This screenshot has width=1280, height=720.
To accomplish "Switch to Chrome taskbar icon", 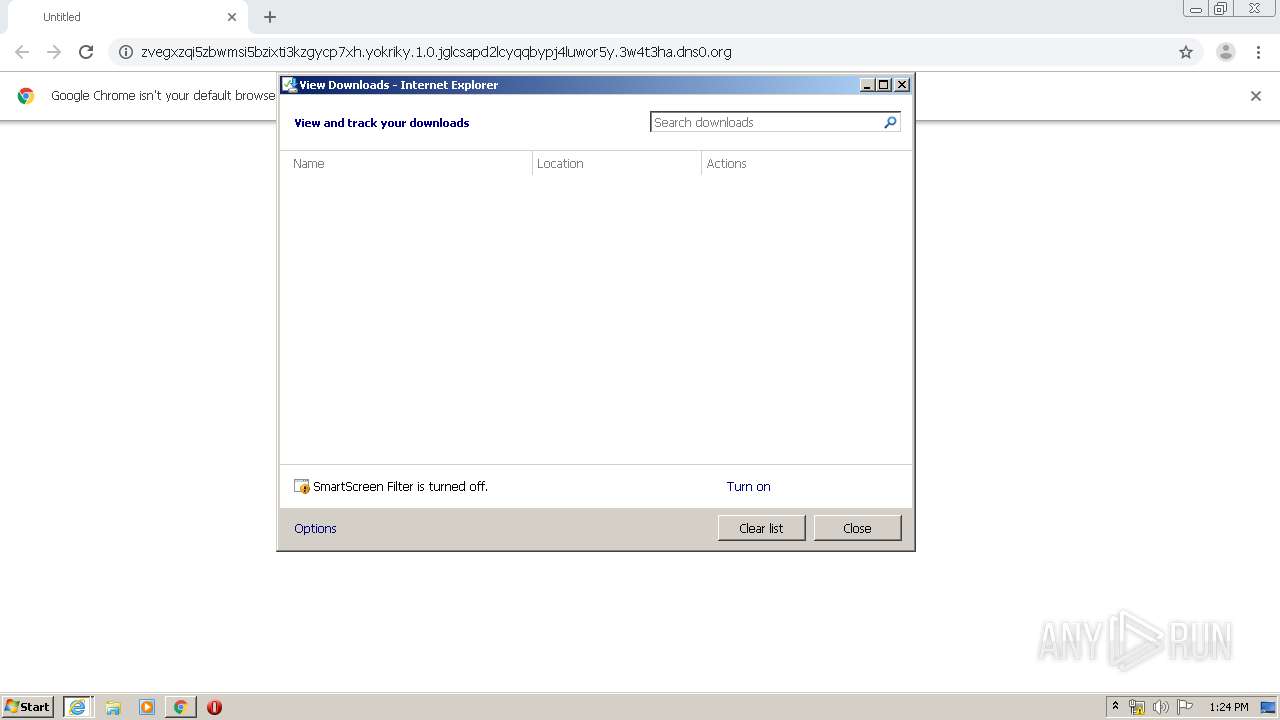I will (180, 707).
